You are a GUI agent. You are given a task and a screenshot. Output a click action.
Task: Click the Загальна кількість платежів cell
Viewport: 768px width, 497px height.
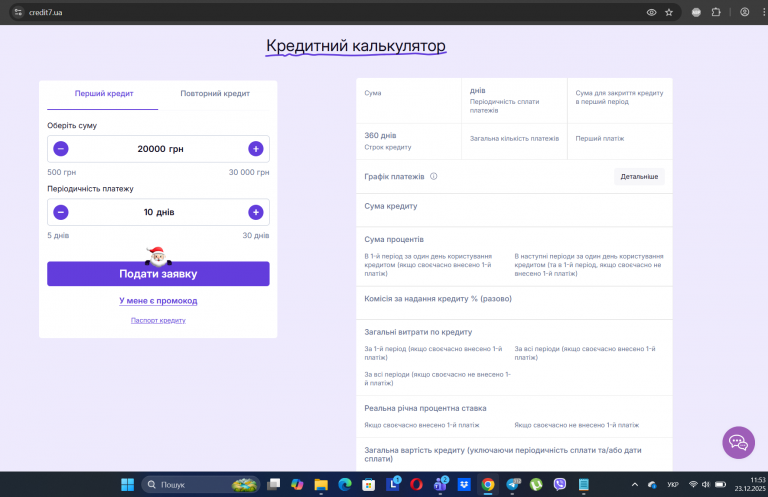tap(514, 141)
